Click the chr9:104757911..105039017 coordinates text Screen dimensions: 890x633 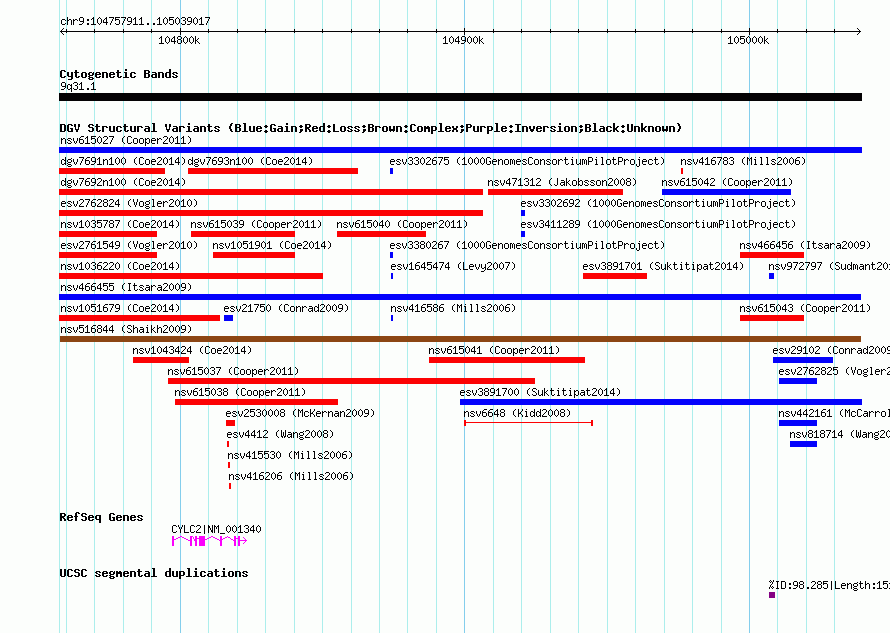[135, 21]
